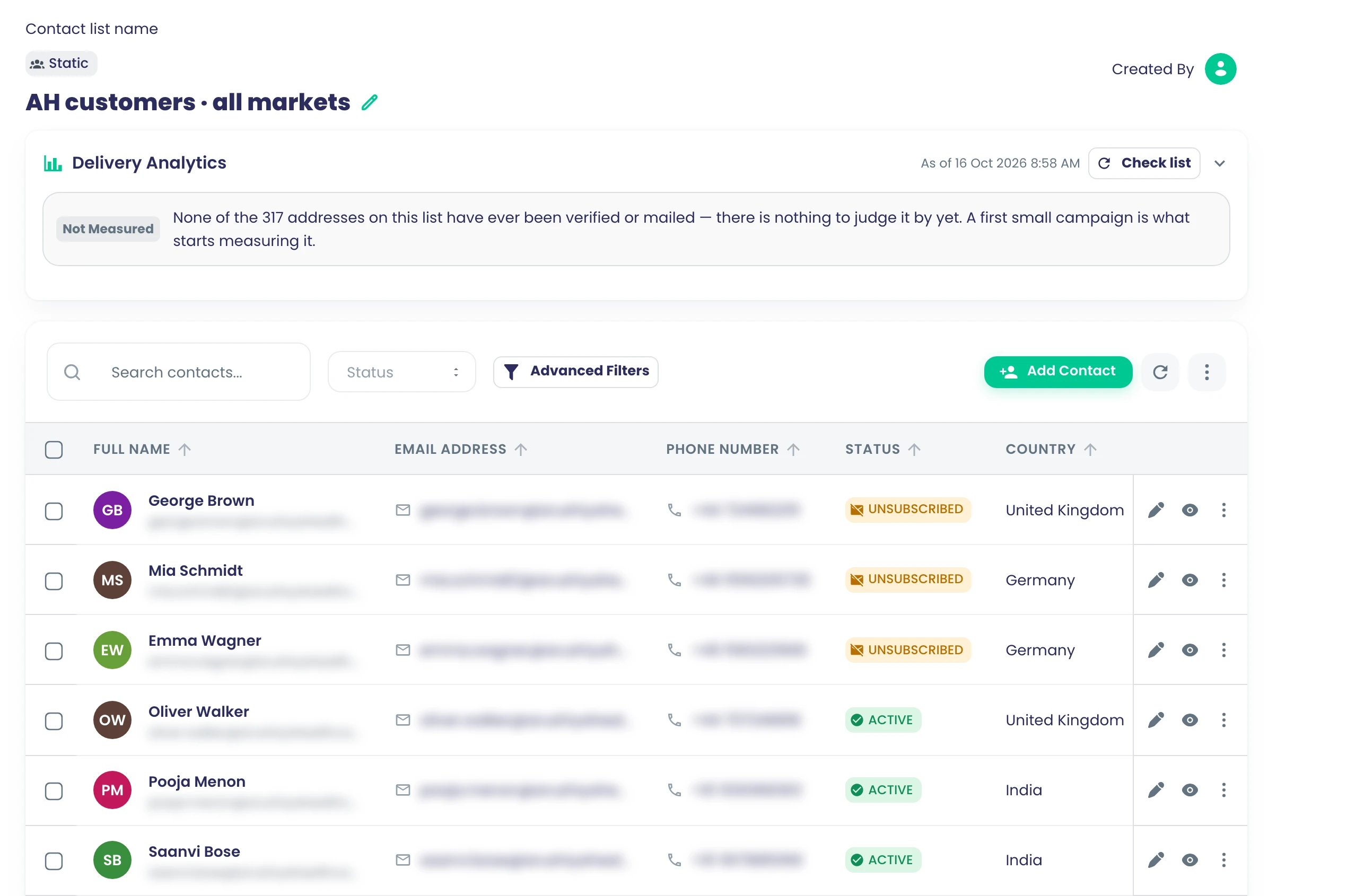Sort by Full Name column
Screen dimensions: 1347x896
[142, 449]
